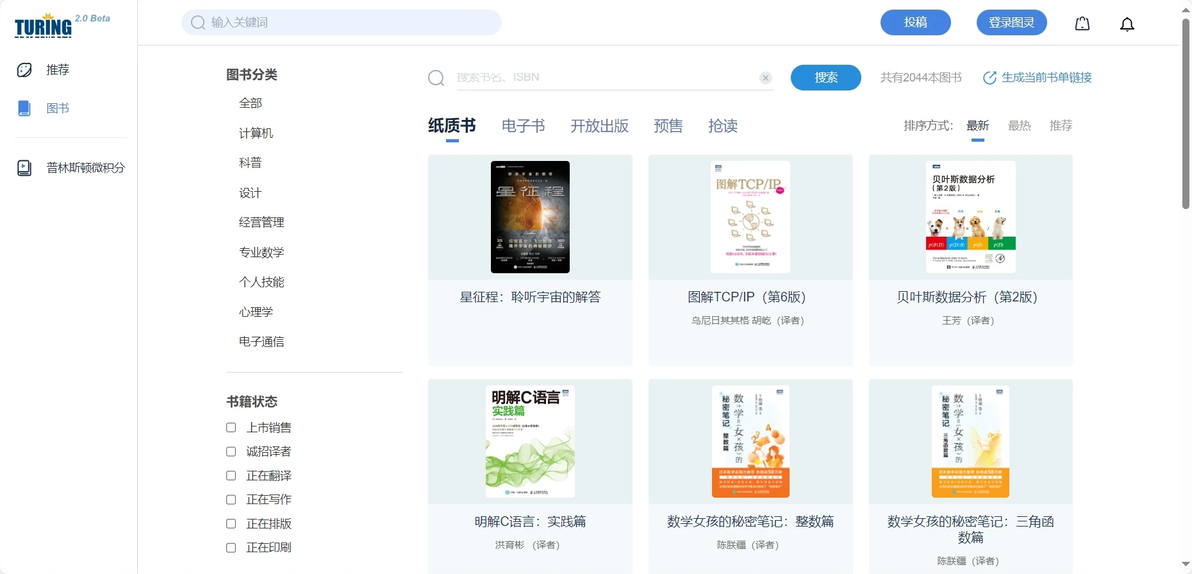Toggle the 正在排版 checkbox

coord(231,523)
